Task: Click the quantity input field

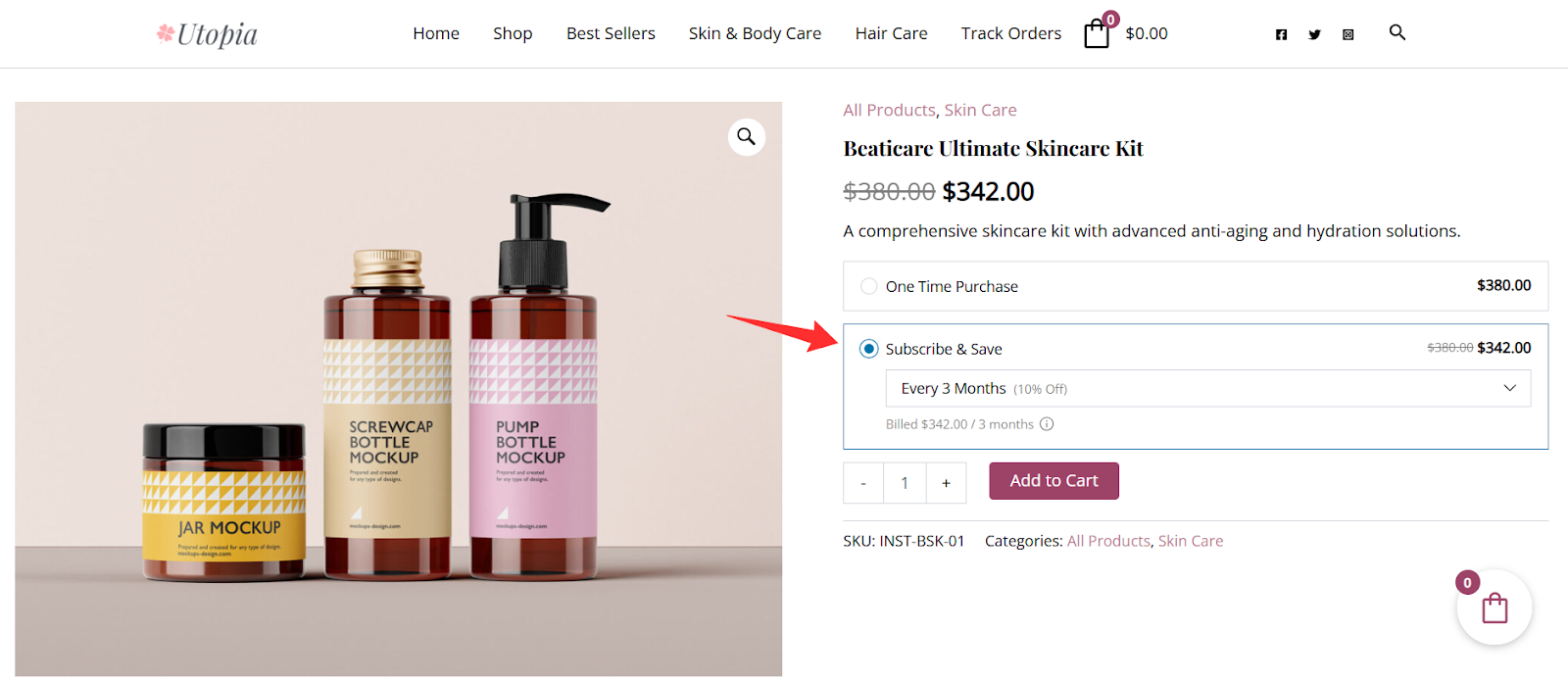Action: [x=904, y=482]
